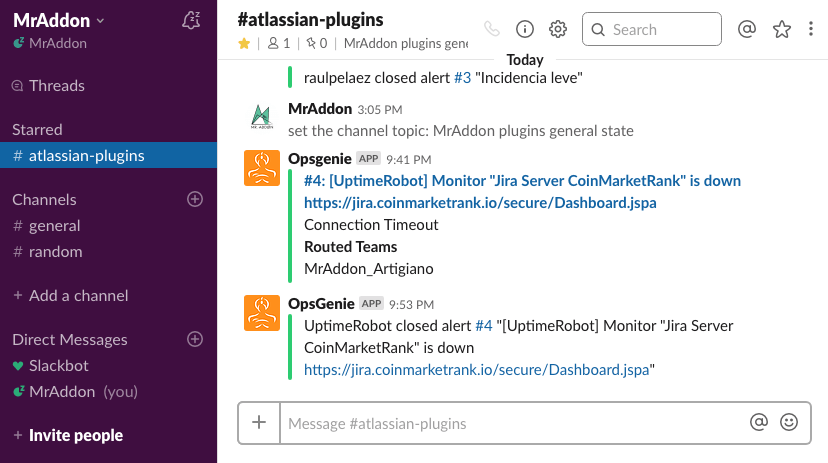Viewport: 828px width, 463px height.
Task: Open channel settings gear icon
Action: point(558,29)
